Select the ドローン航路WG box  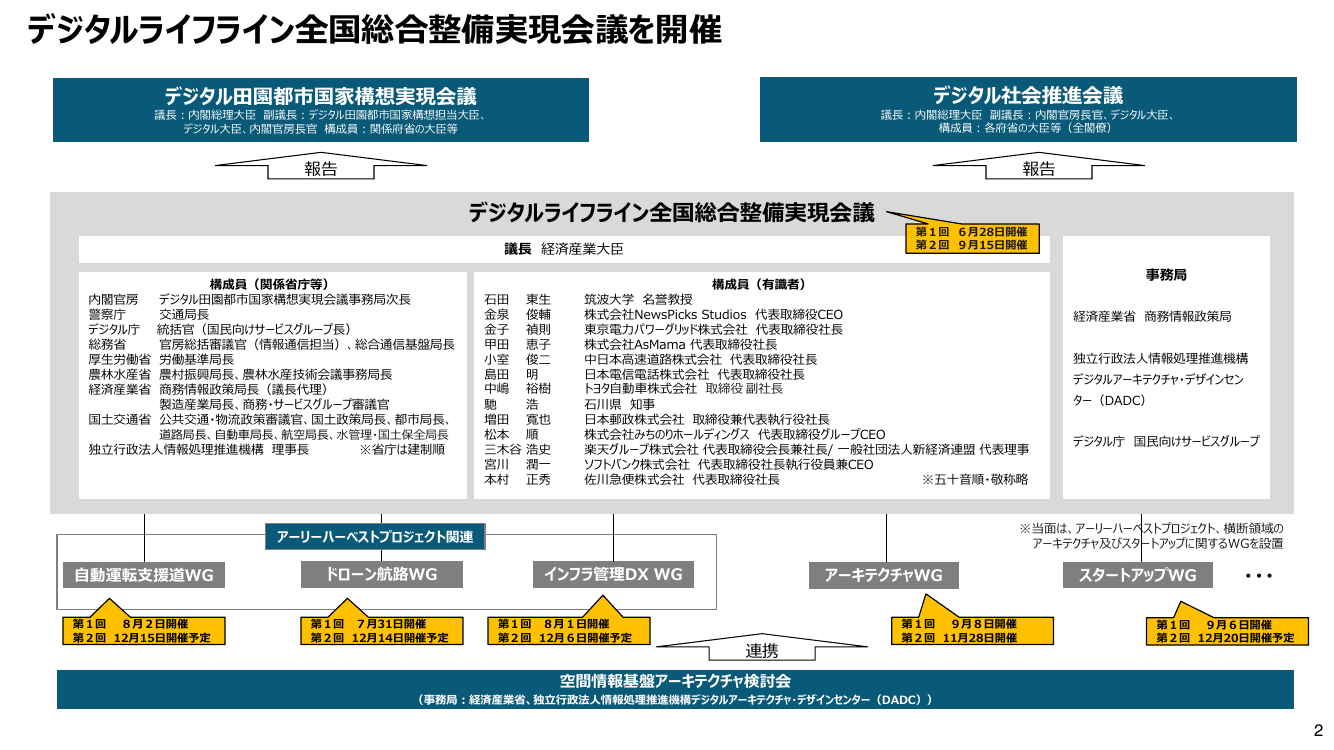coord(381,574)
